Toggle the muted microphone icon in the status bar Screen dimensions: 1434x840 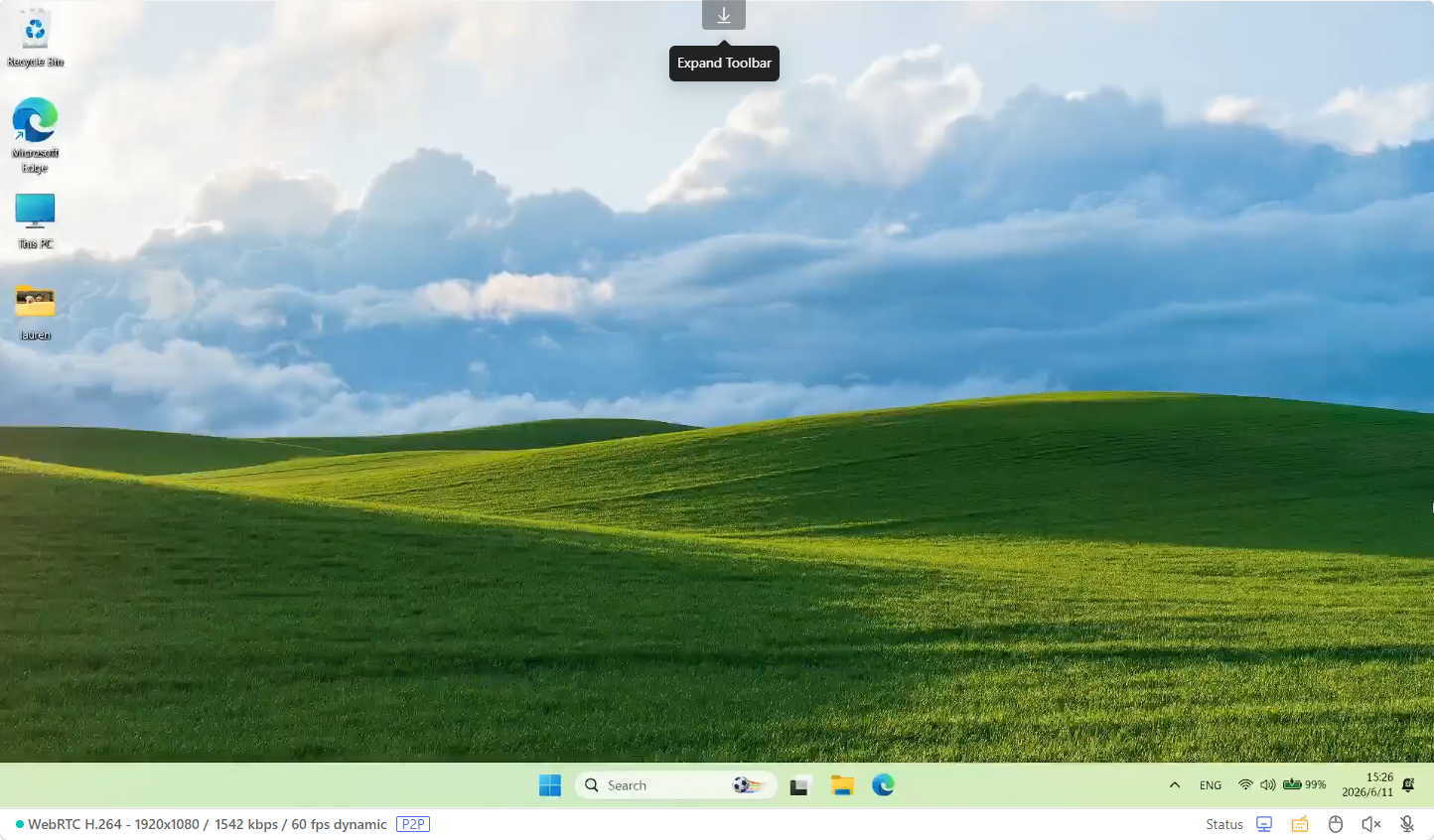[x=1407, y=824]
